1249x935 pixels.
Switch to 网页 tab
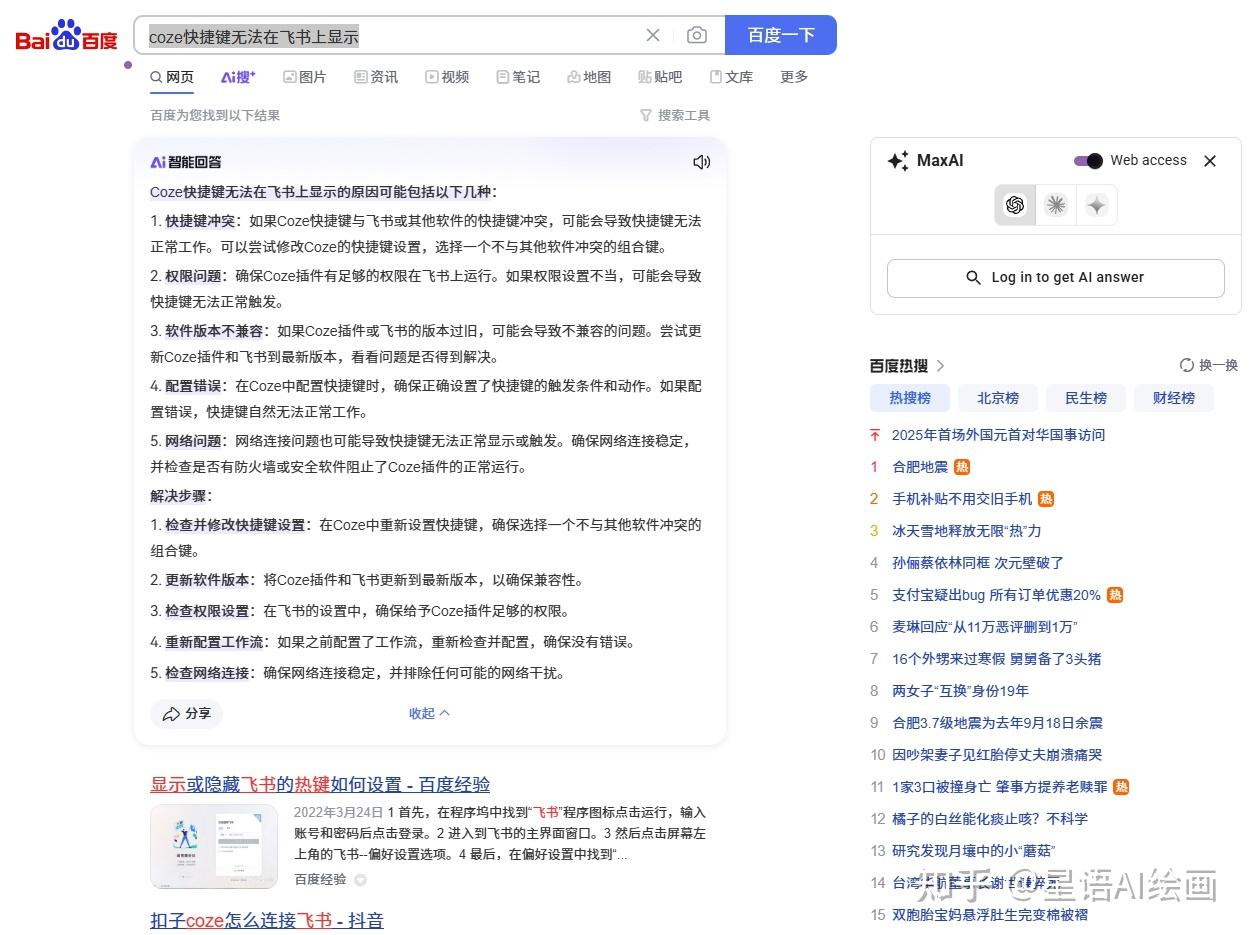[172, 77]
